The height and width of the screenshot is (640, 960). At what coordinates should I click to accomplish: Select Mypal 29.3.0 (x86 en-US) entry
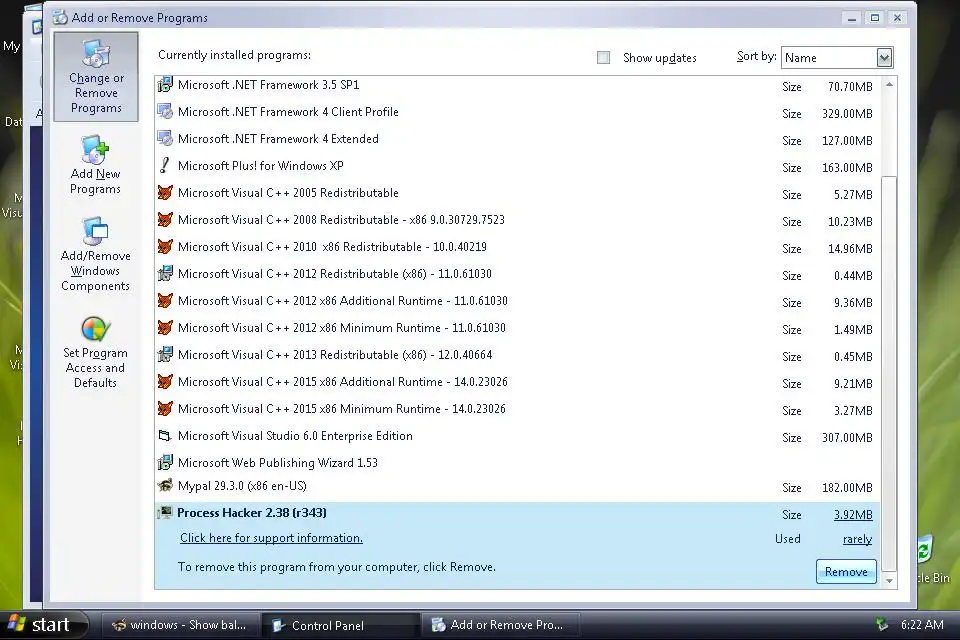(518, 487)
